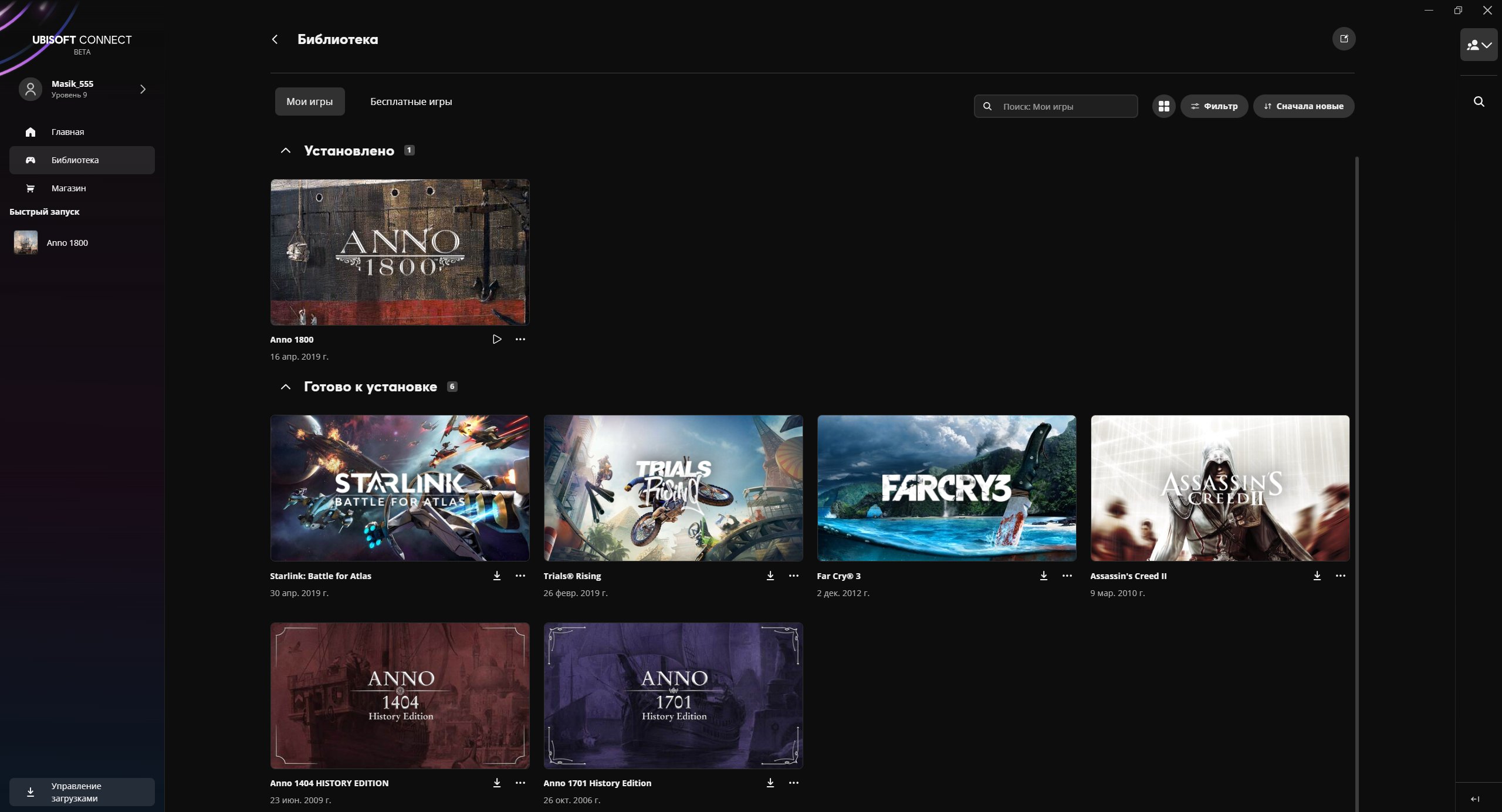Switch to grid view layout
The width and height of the screenshot is (1502, 812).
click(x=1163, y=106)
